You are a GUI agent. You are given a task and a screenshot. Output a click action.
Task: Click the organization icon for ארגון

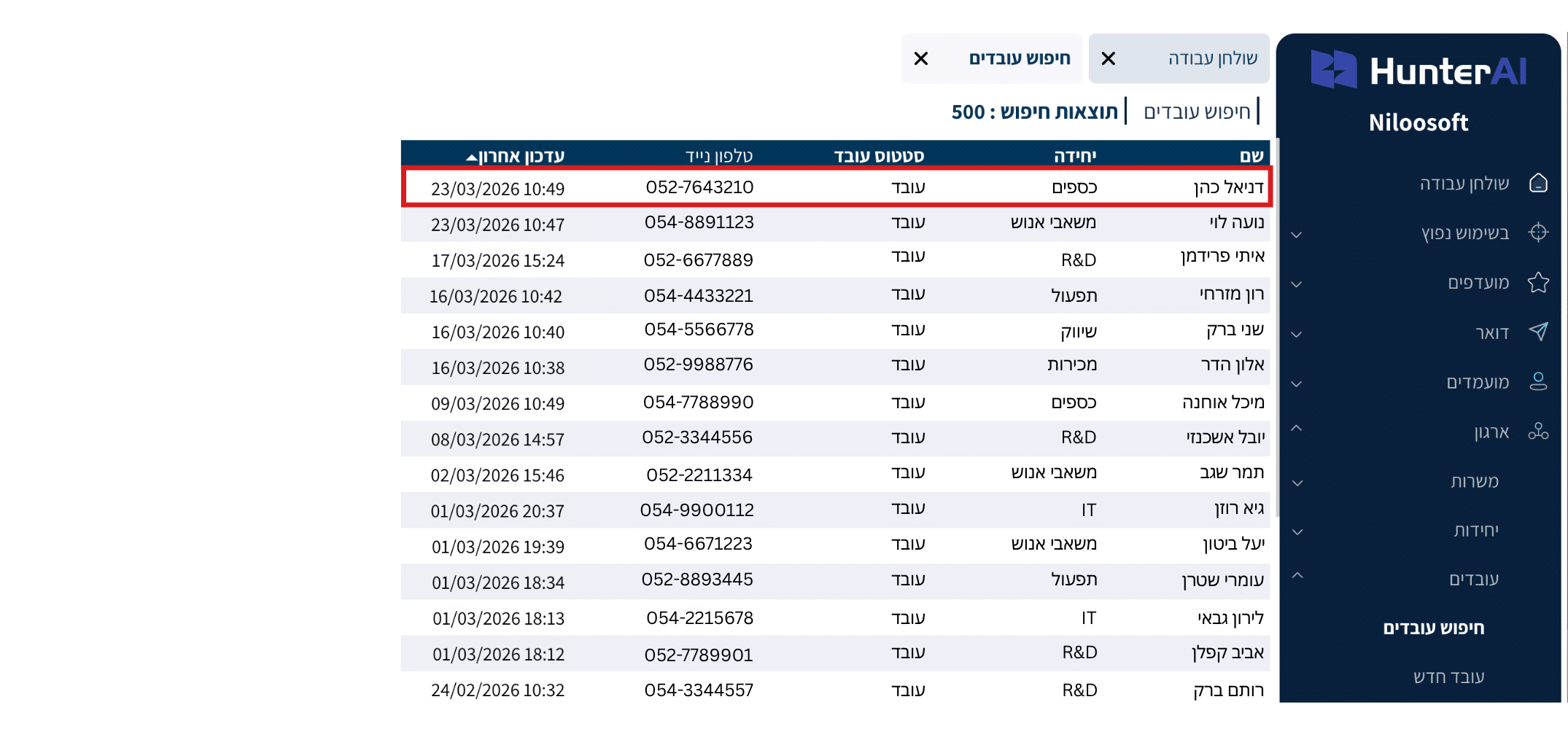pyautogui.click(x=1538, y=432)
